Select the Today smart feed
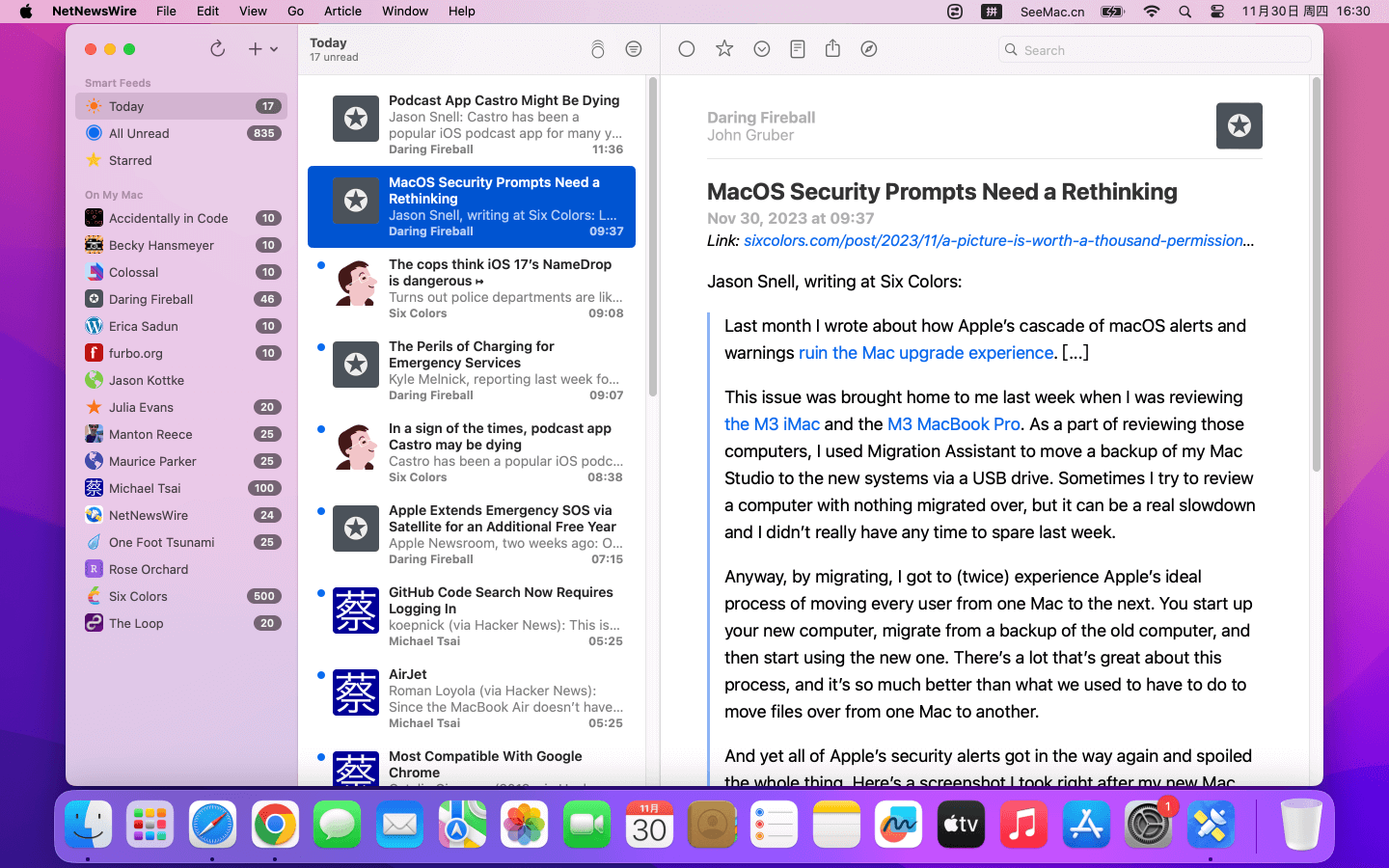The image size is (1389, 868). click(181, 106)
